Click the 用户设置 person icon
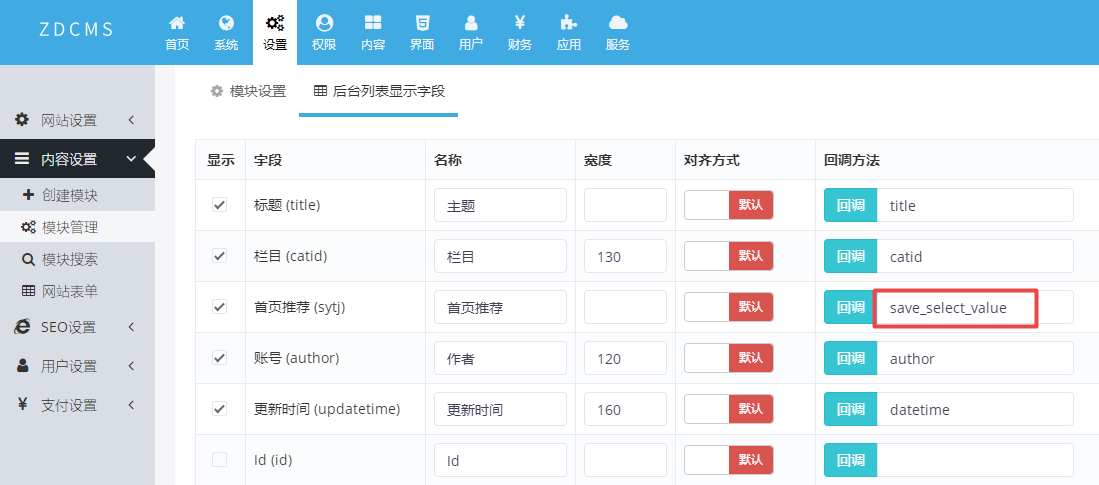Viewport: 1099px width, 485px height. [x=22, y=365]
